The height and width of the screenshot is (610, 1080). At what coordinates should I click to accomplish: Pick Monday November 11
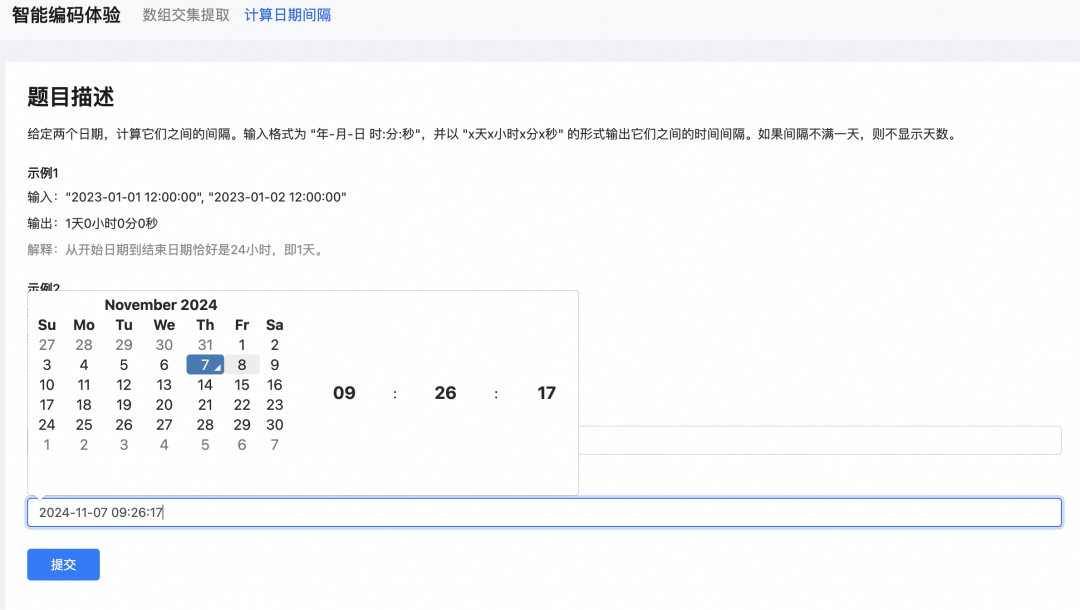84,385
